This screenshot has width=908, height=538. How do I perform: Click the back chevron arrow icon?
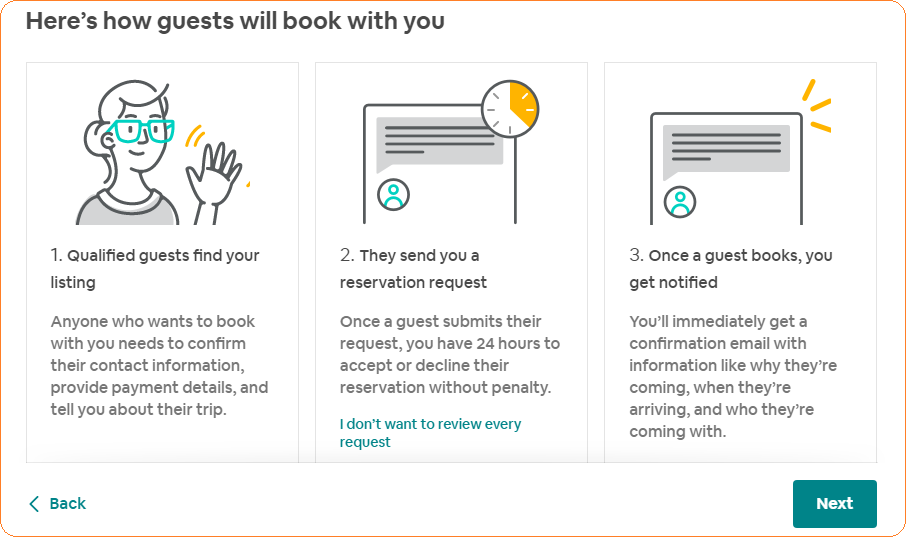[x=34, y=504]
